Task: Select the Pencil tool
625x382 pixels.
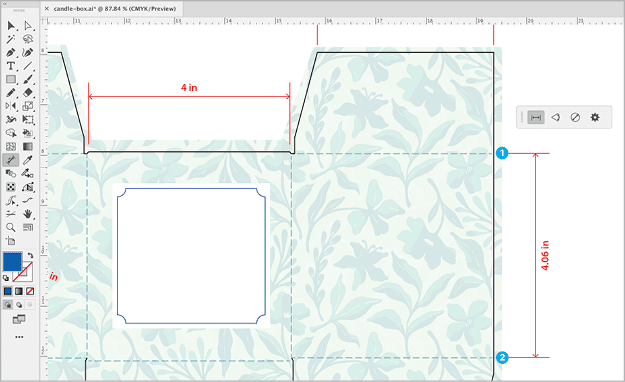Action: click(11, 93)
